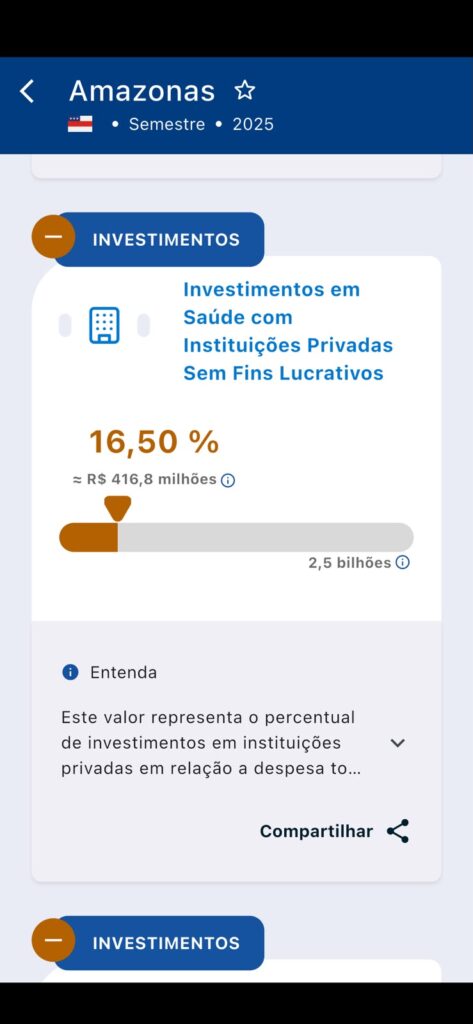The height and width of the screenshot is (1024, 473).
Task: Tap the pill left of building icon
Action: (65, 325)
